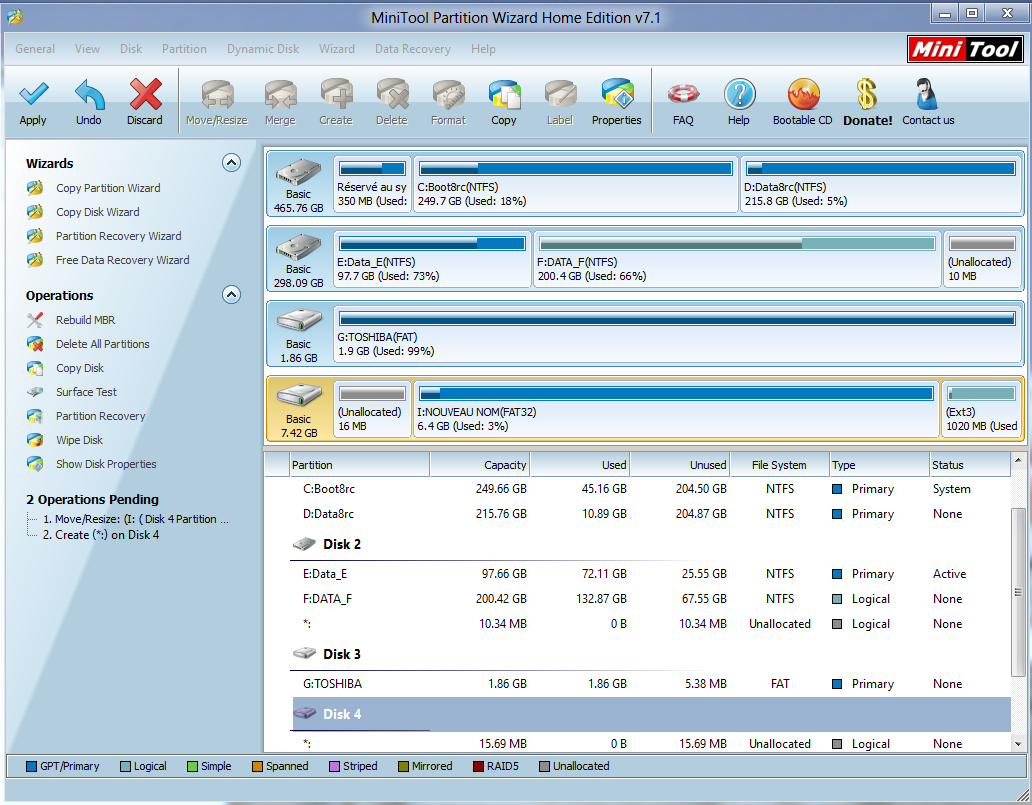The width and height of the screenshot is (1032, 805).
Task: Start the Copy Partition Wizard
Action: 108,188
